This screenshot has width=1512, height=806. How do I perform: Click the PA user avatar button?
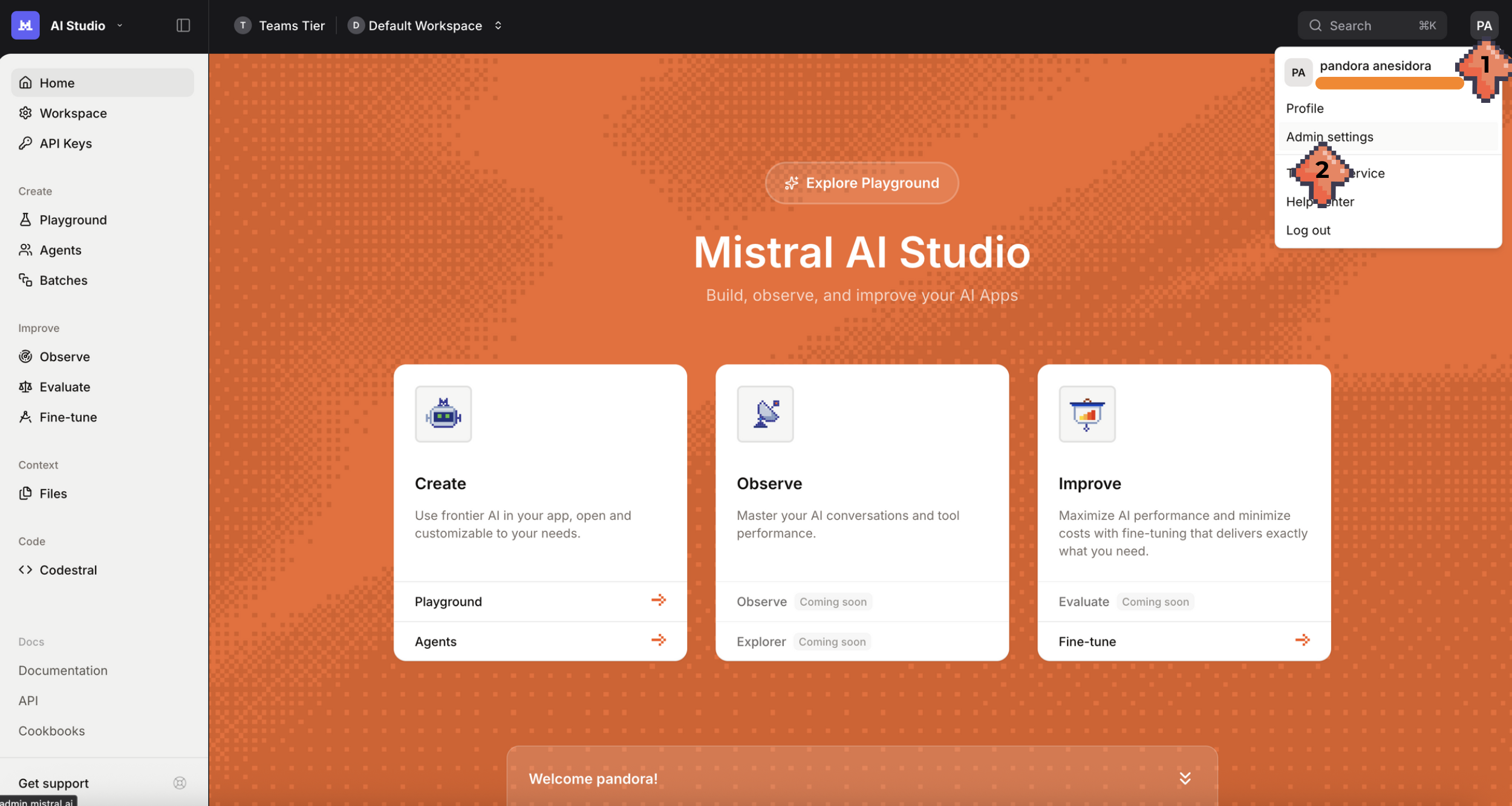pos(1484,25)
